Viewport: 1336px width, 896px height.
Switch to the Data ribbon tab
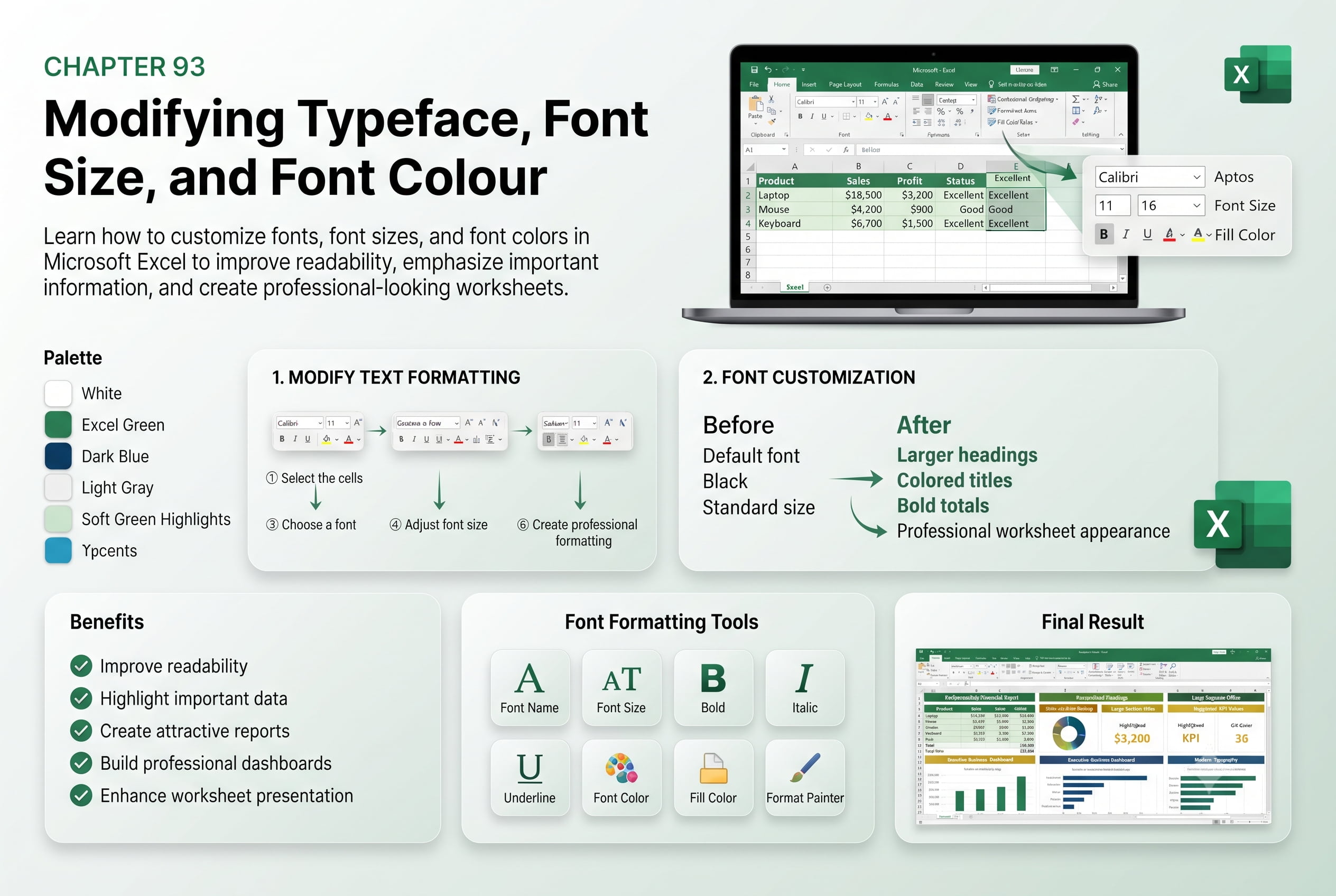tap(916, 85)
